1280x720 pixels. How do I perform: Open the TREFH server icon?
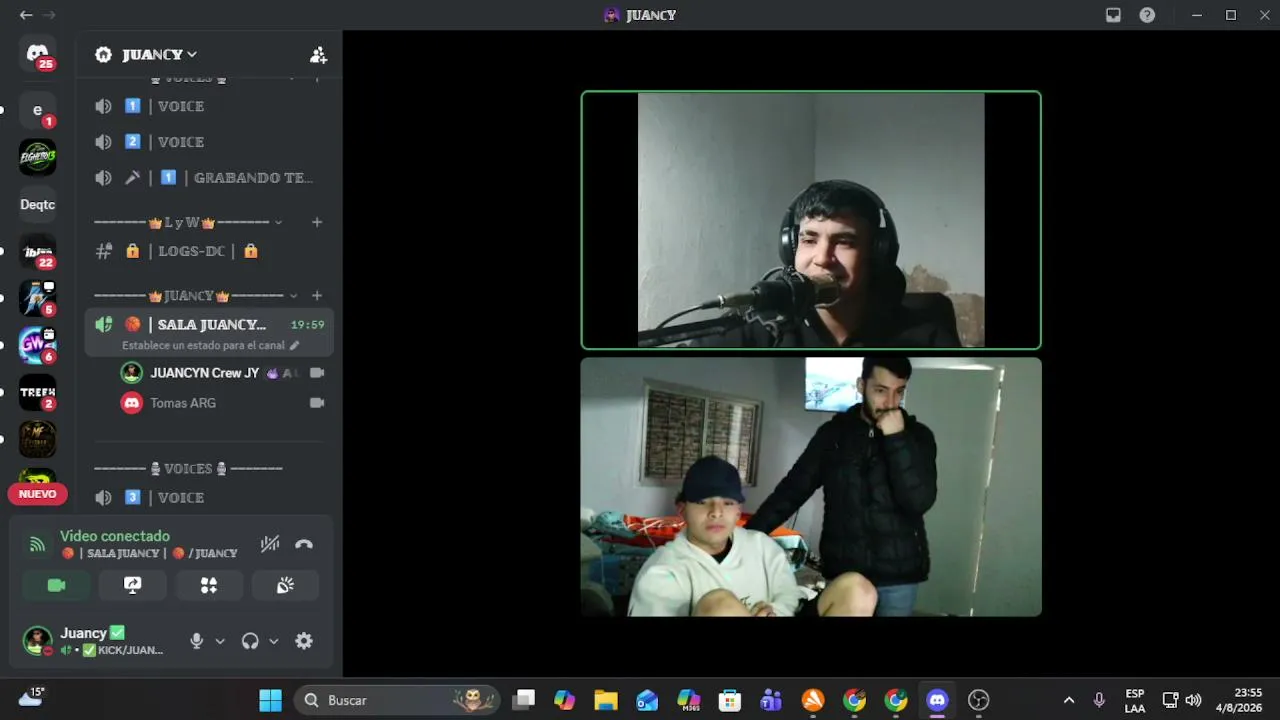(38, 392)
